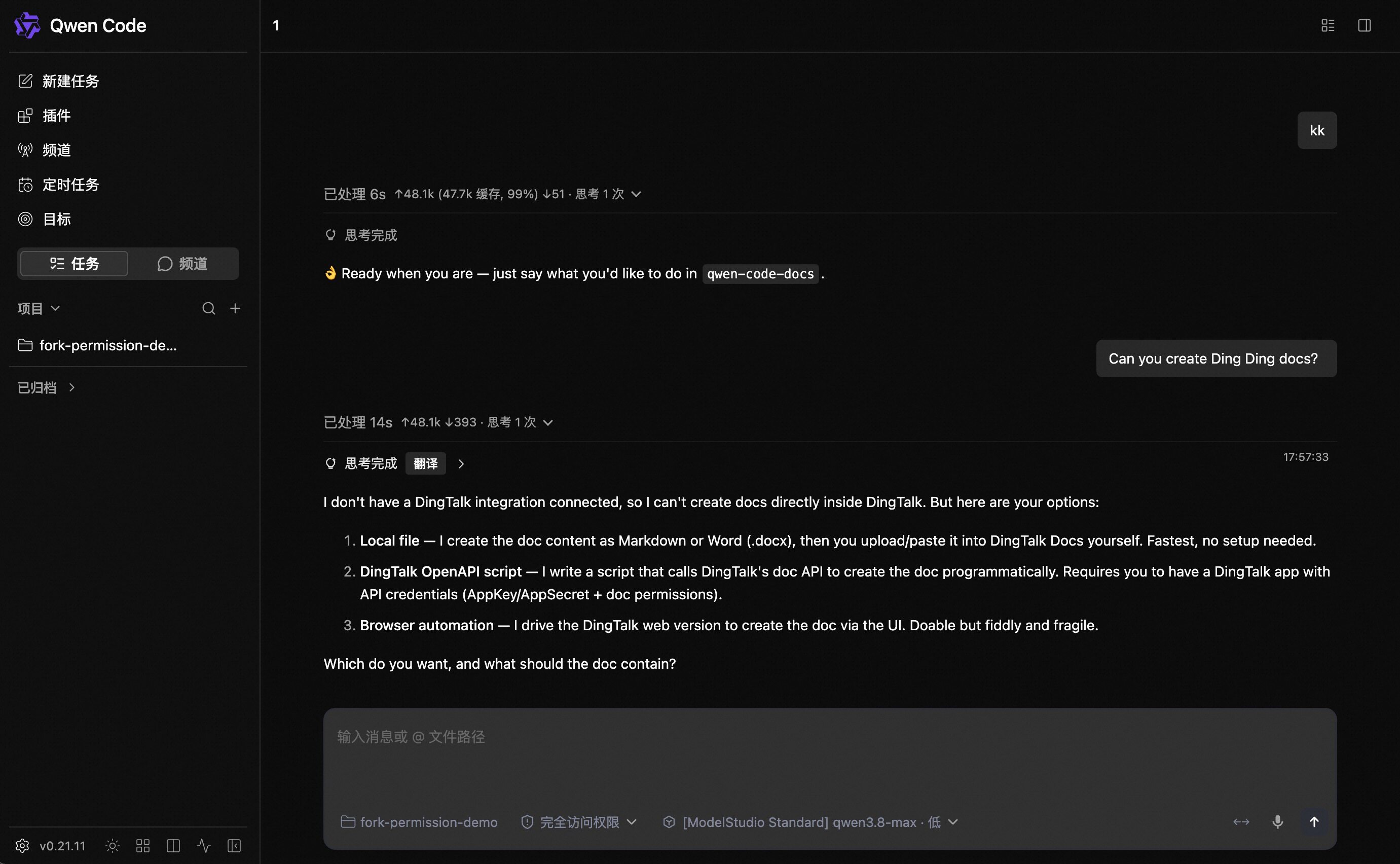The width and height of the screenshot is (1400, 864).
Task: Start voice input with microphone icon
Action: click(1278, 822)
